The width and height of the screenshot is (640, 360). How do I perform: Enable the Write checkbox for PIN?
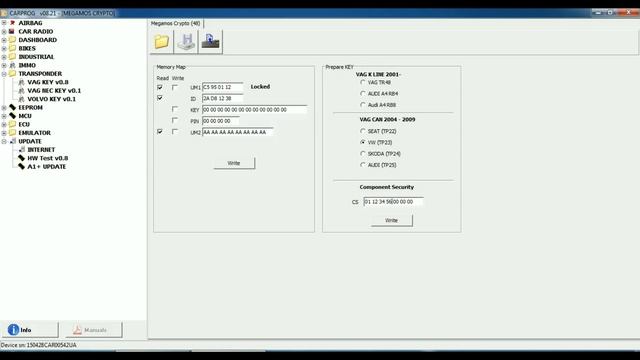175,120
